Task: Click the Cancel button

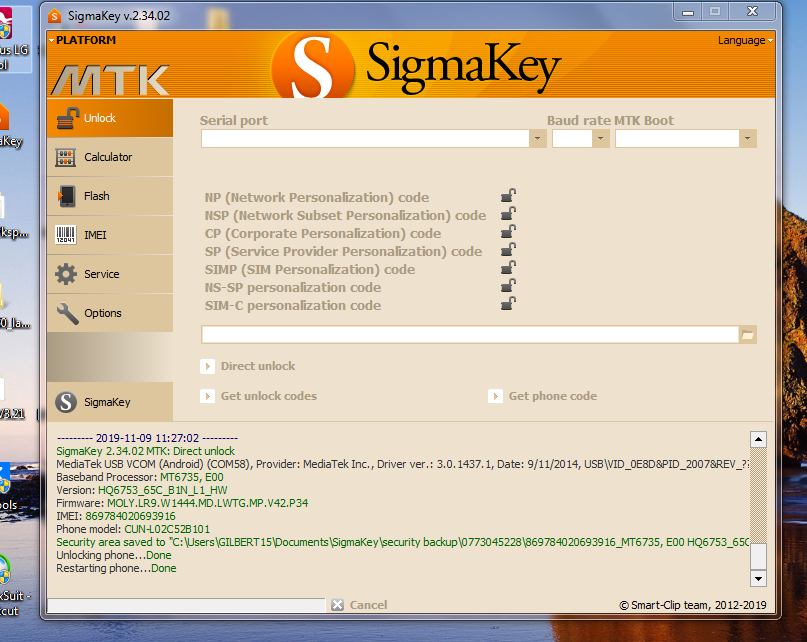Action: point(359,605)
